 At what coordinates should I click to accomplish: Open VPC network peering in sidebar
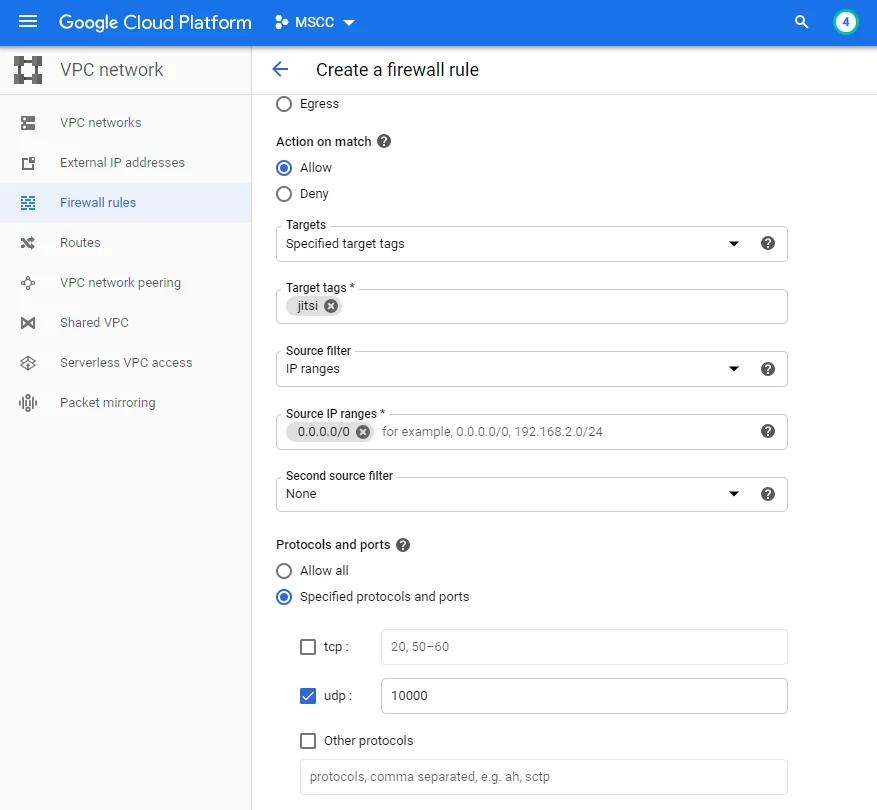(120, 283)
